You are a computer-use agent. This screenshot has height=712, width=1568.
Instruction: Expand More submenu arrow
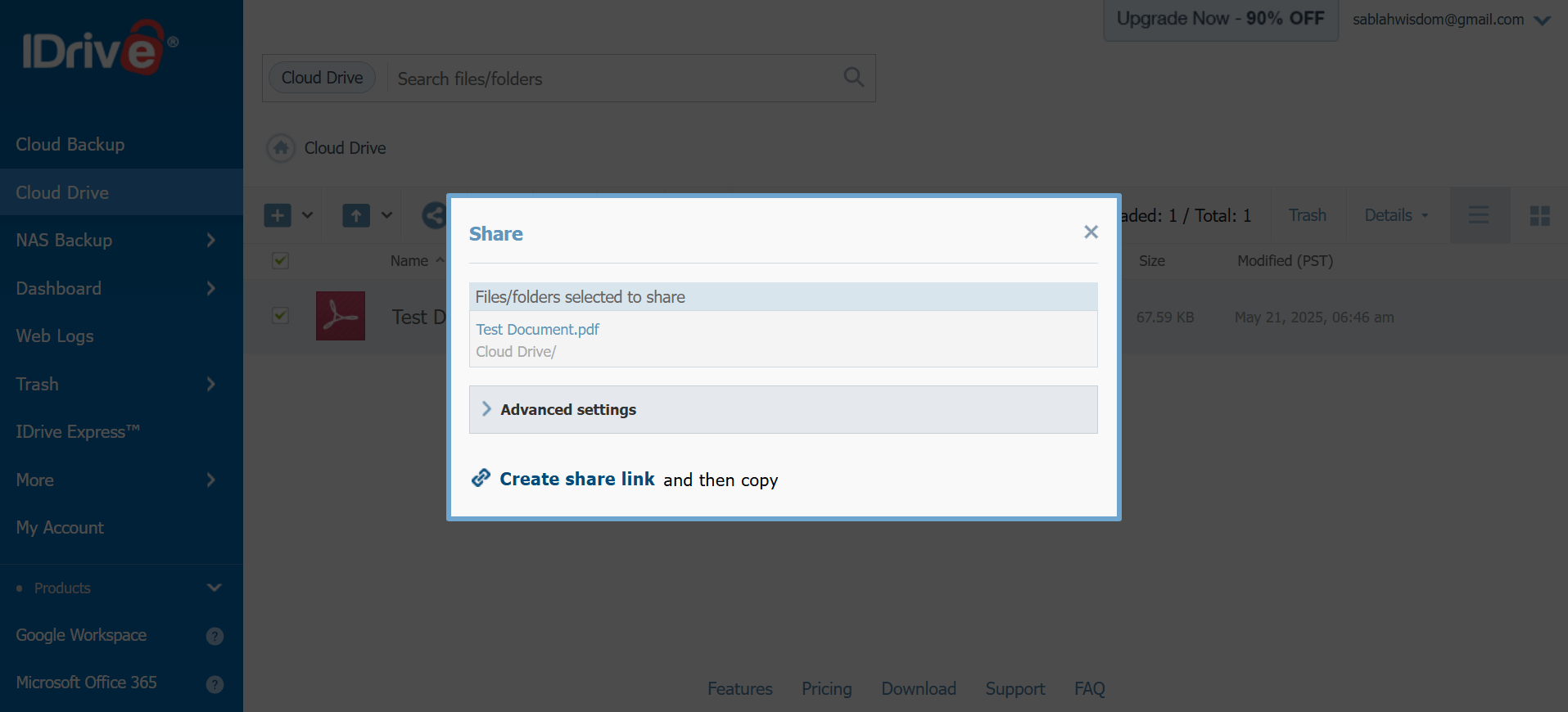tap(211, 480)
